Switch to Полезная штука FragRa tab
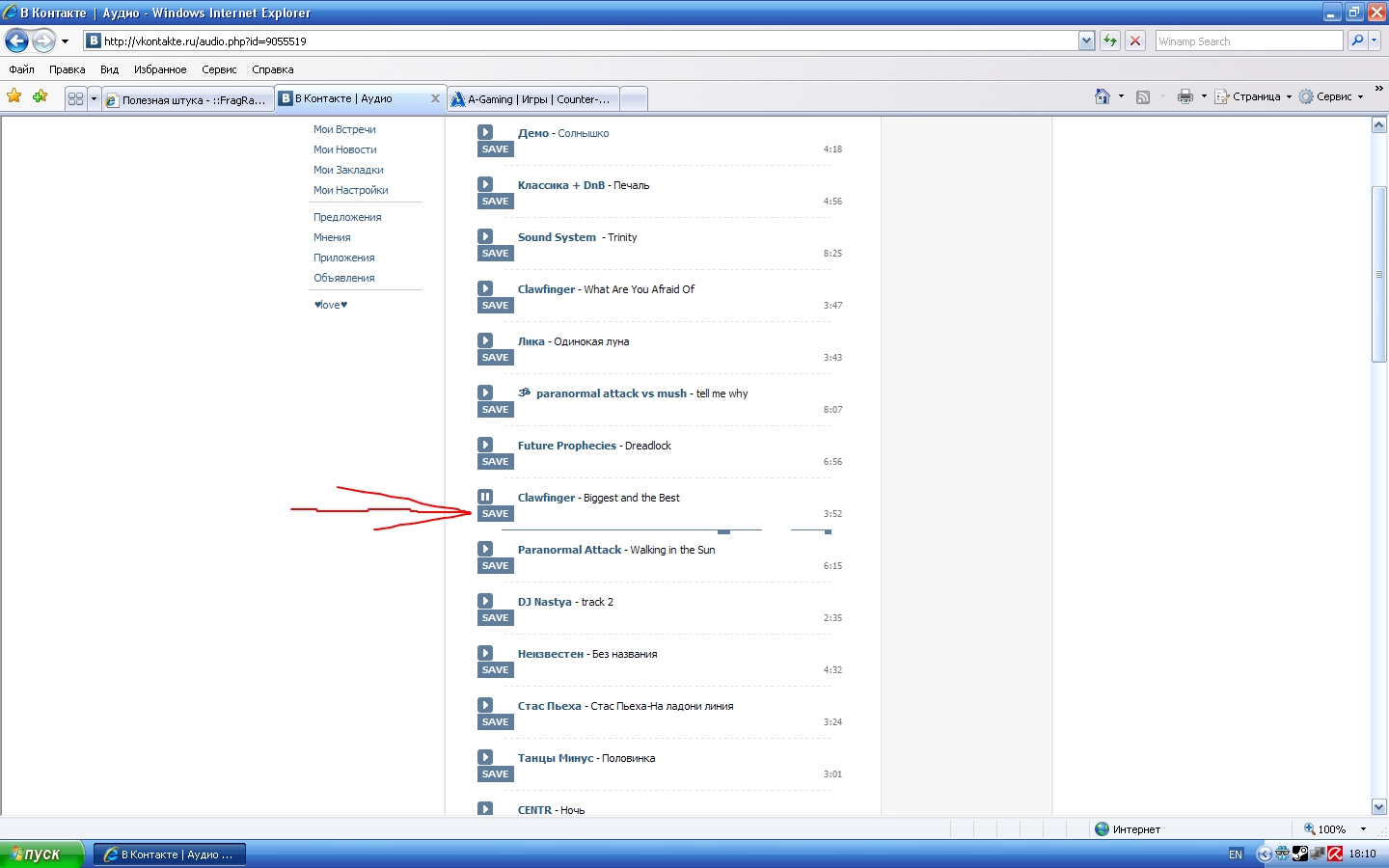Screen dimensions: 1389x868 [x=187, y=99]
